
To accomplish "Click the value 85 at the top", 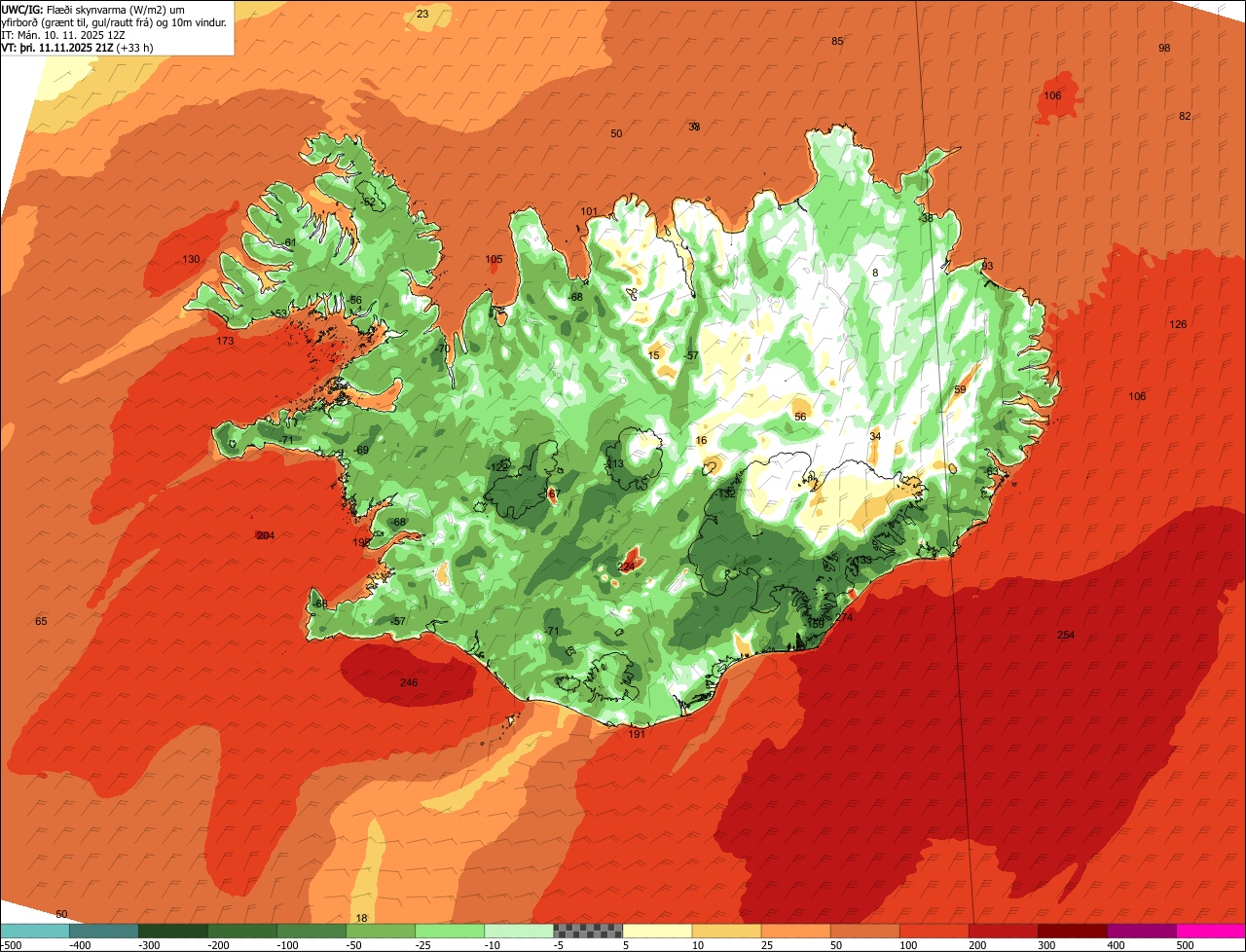I will point(837,41).
